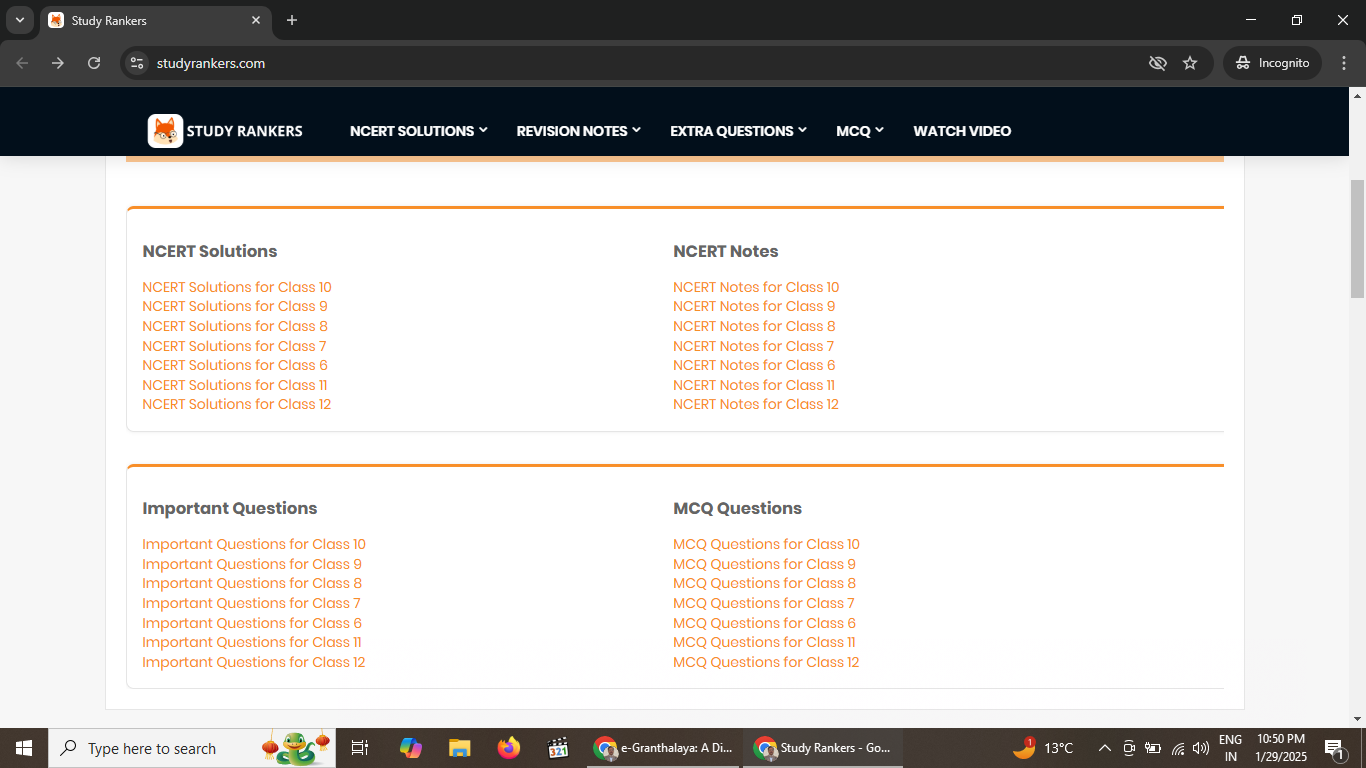
Task: Open the battery status tray icon
Action: point(1153,748)
